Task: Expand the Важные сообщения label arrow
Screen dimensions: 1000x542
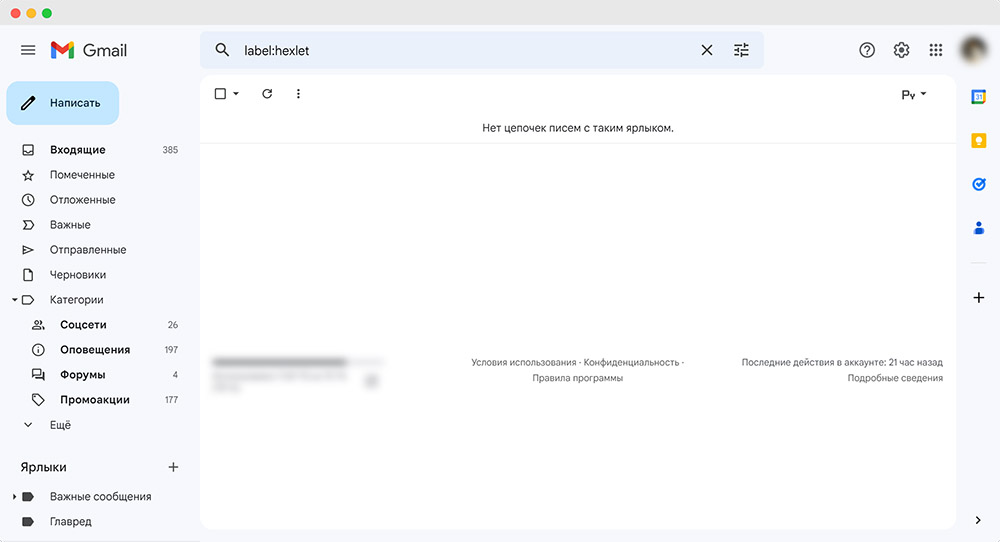Action: click(15, 496)
